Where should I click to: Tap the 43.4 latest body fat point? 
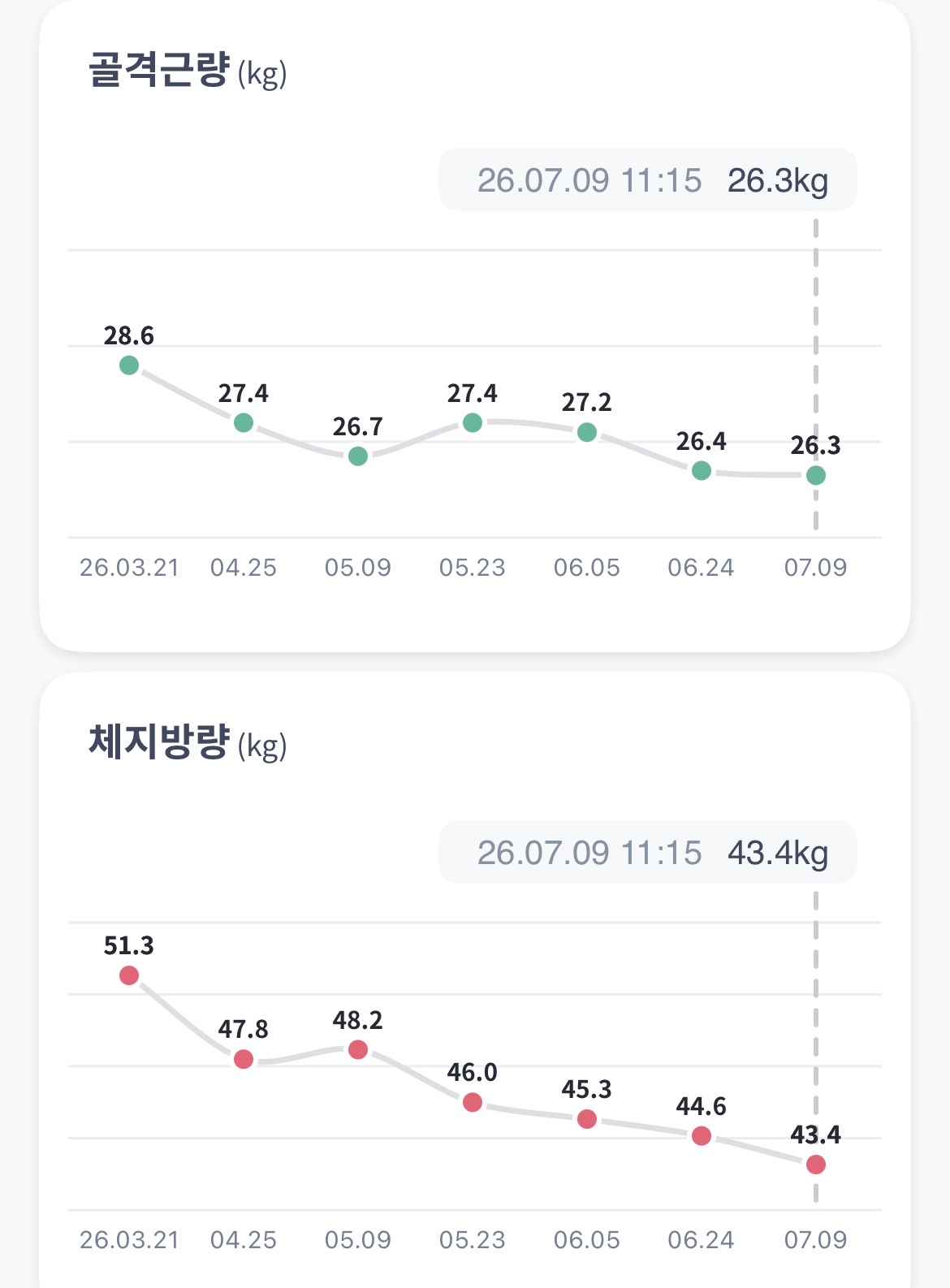(816, 1165)
